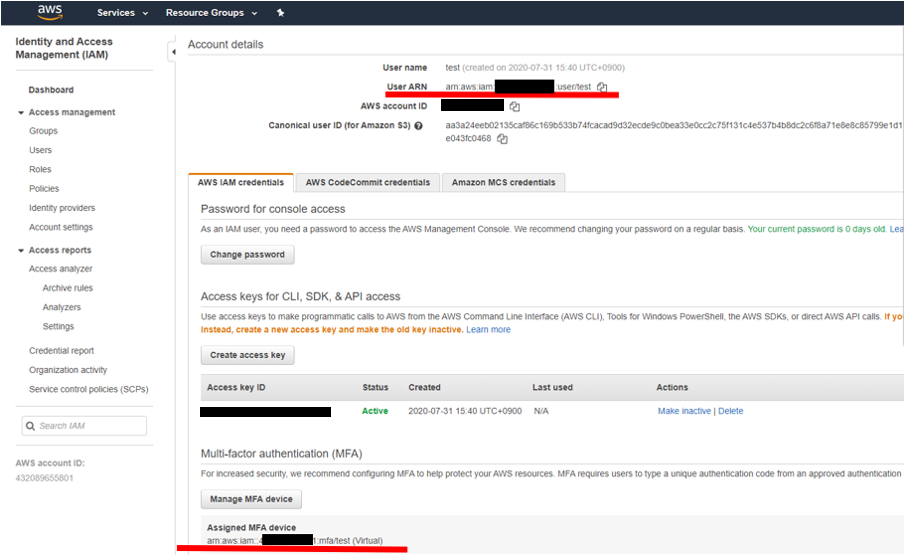Viewport: 904px width, 558px height.
Task: Click Make inactive for the access key
Action: coord(684,411)
